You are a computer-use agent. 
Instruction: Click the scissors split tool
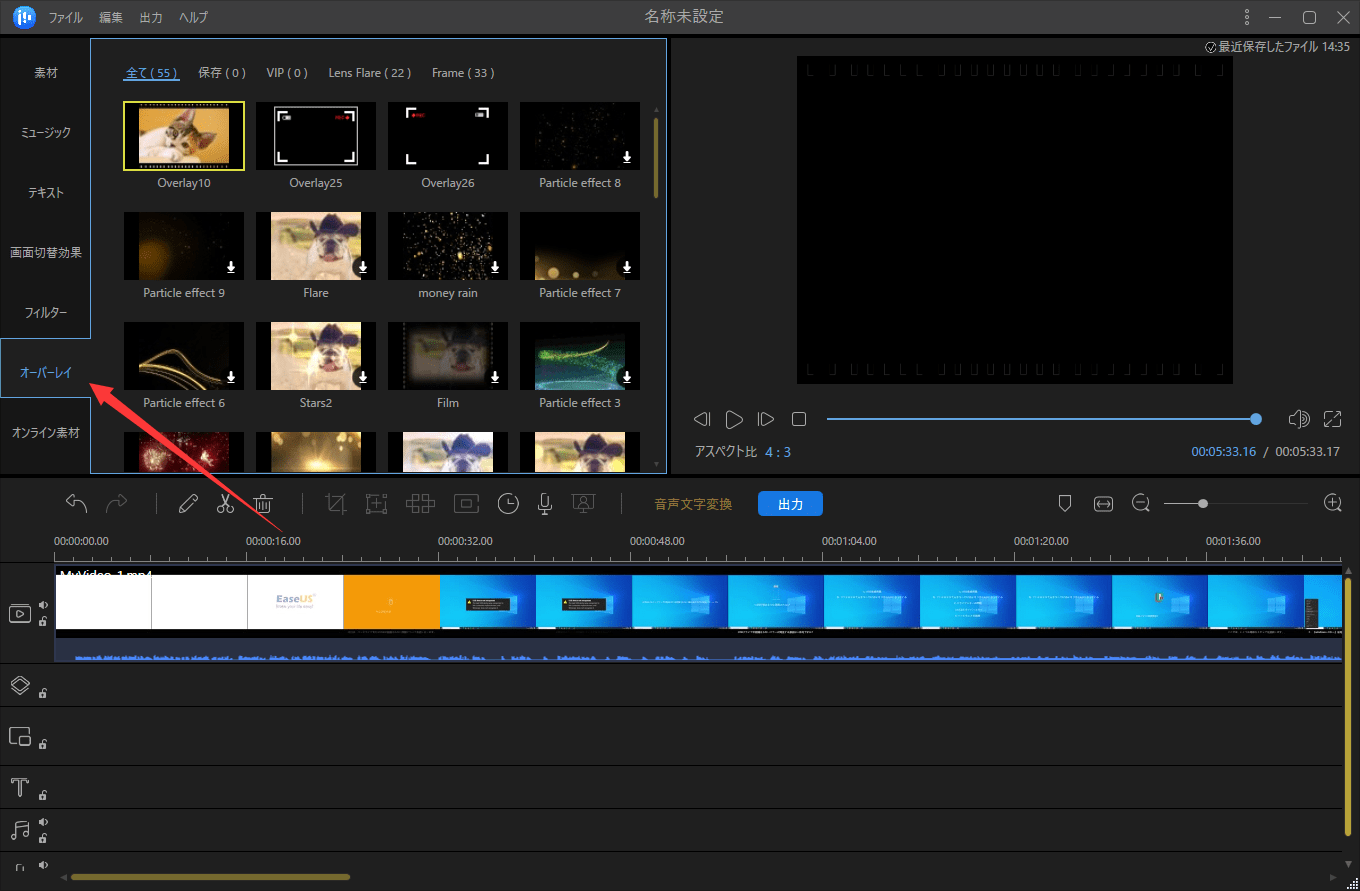coord(225,504)
